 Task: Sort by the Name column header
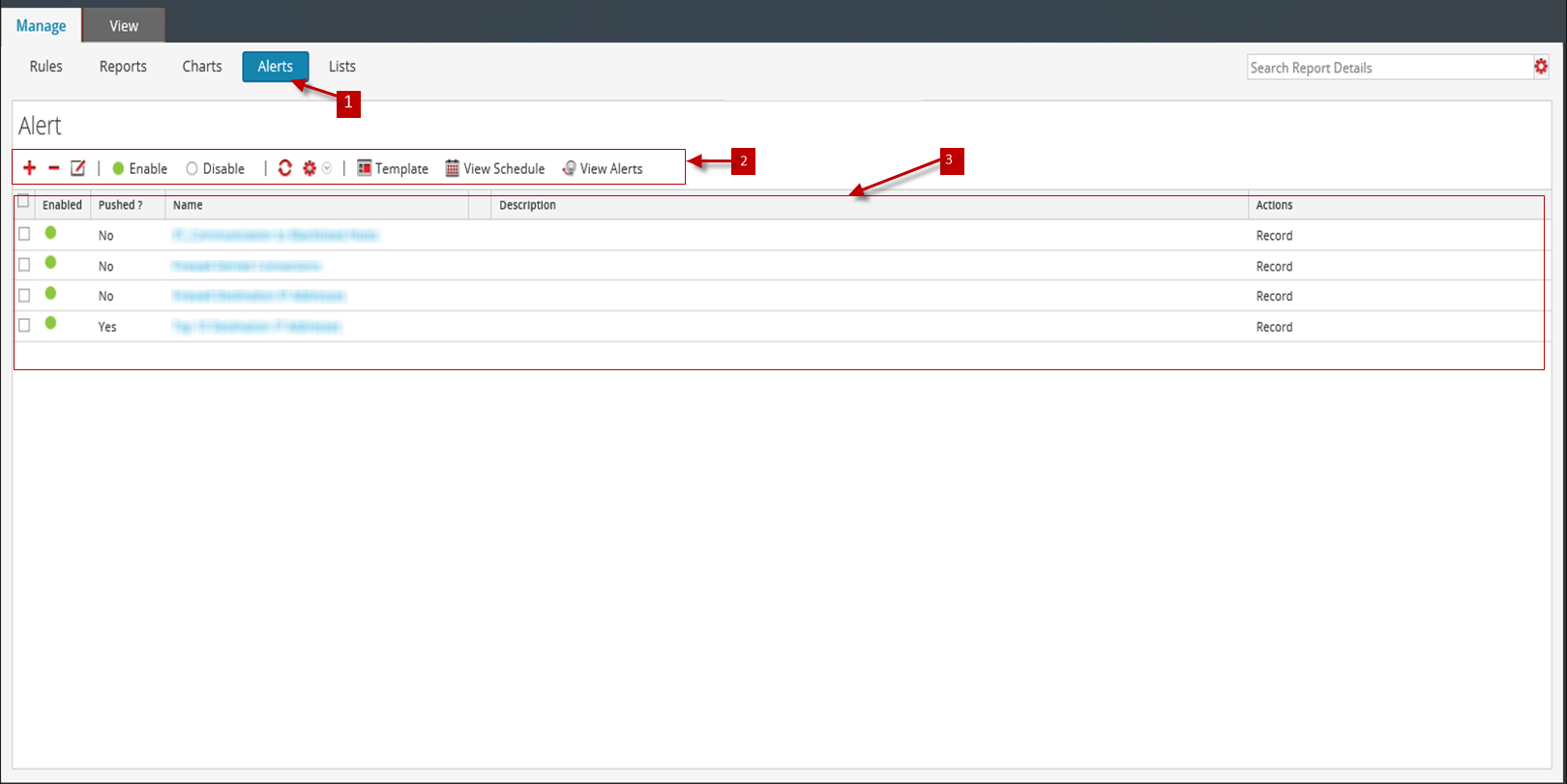click(316, 205)
